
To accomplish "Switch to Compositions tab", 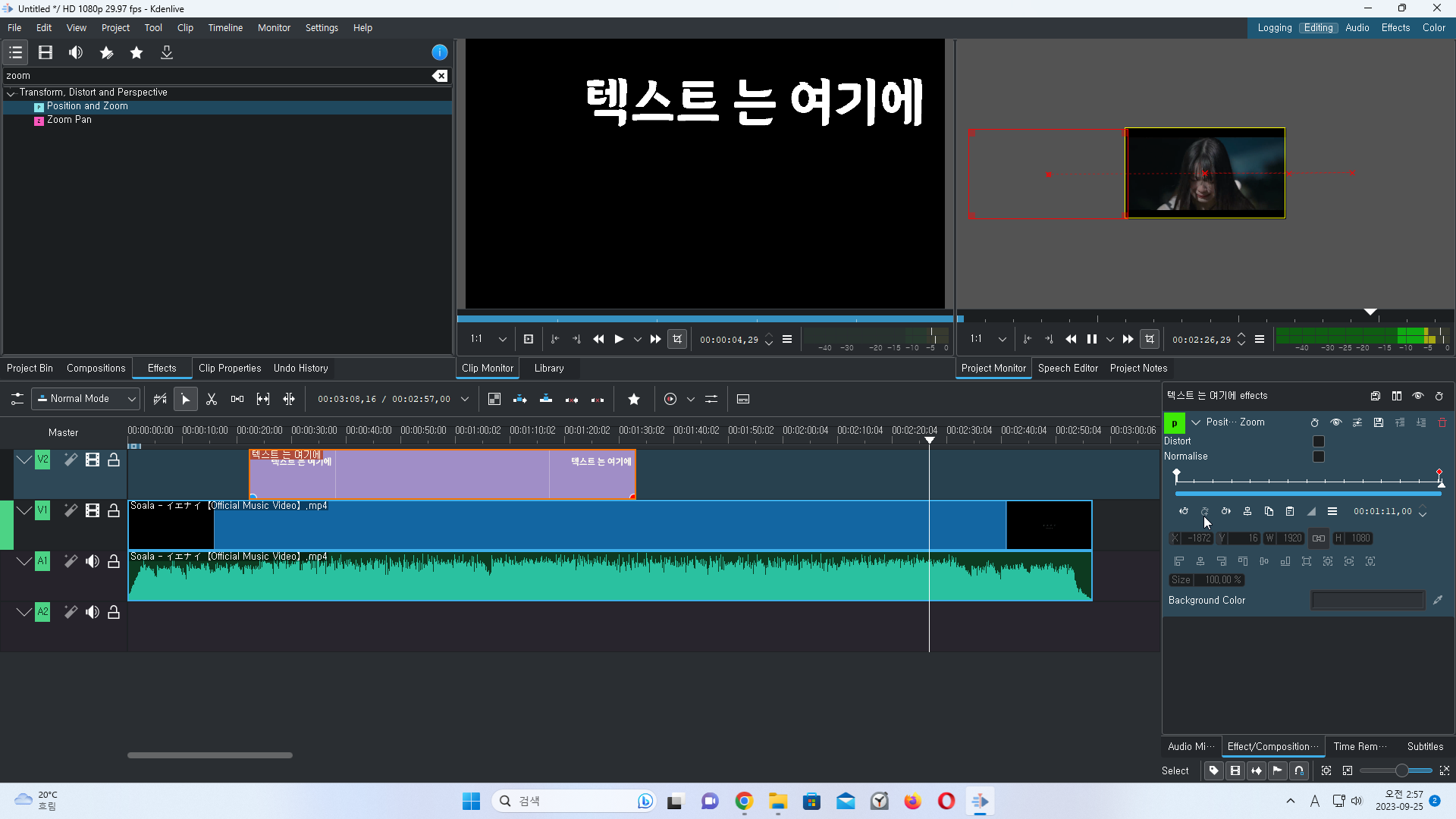I will pyautogui.click(x=96, y=368).
